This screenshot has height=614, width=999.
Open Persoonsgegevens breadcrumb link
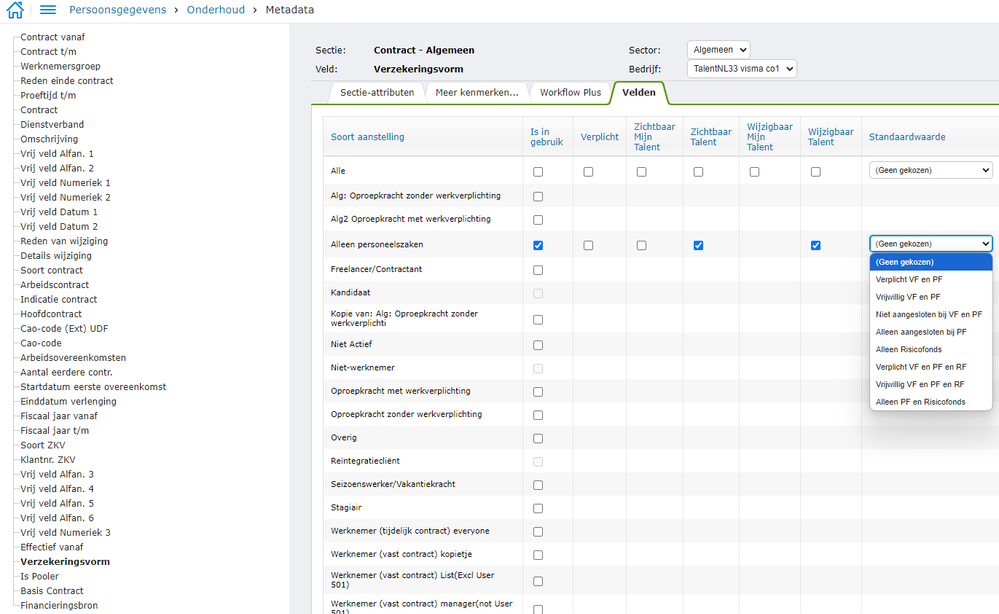(119, 10)
